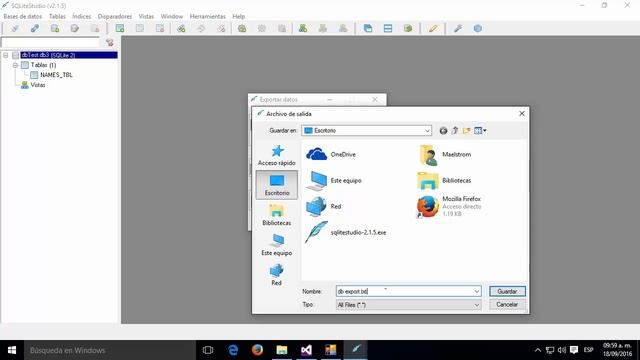Open the Herramientas menu

point(207,16)
